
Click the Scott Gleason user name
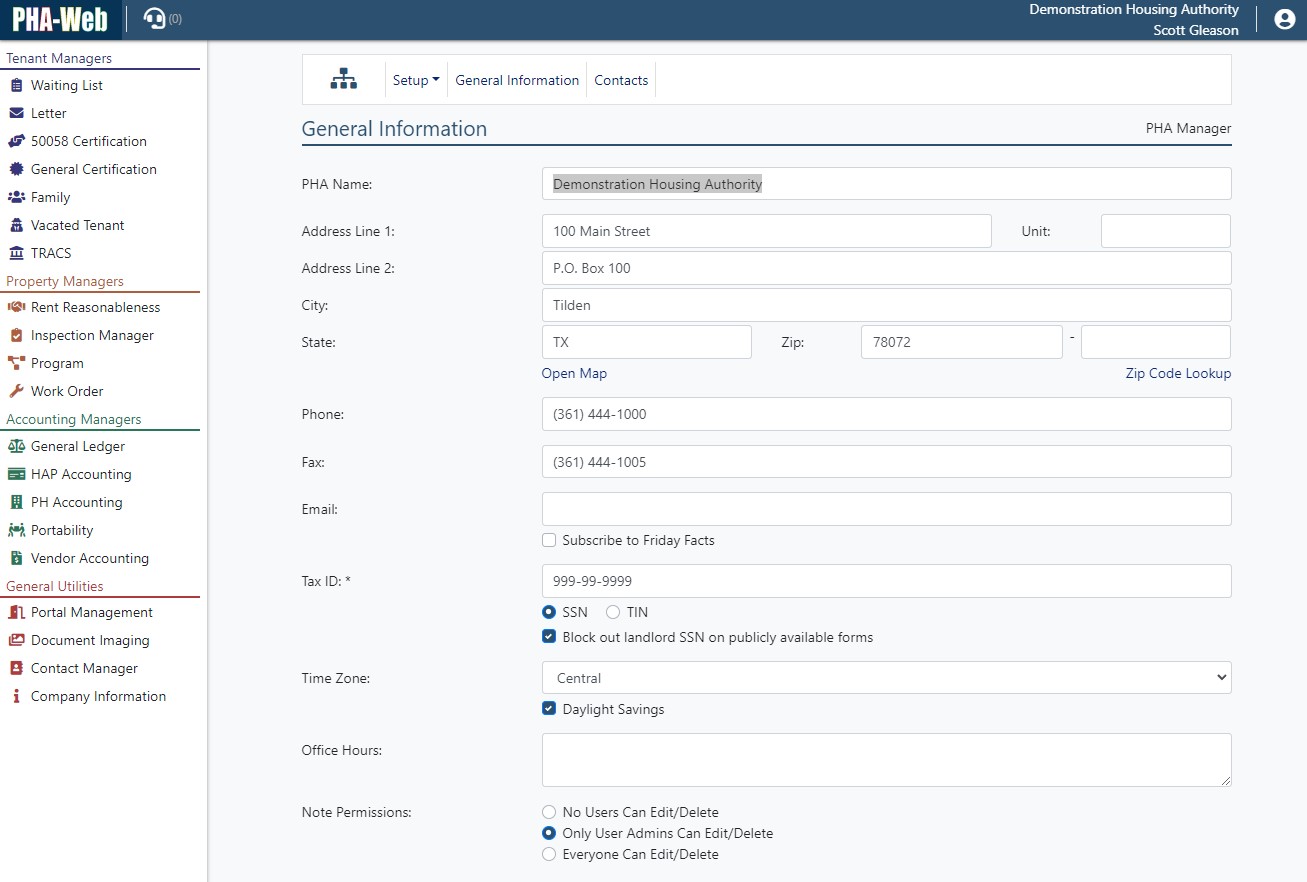[1196, 30]
